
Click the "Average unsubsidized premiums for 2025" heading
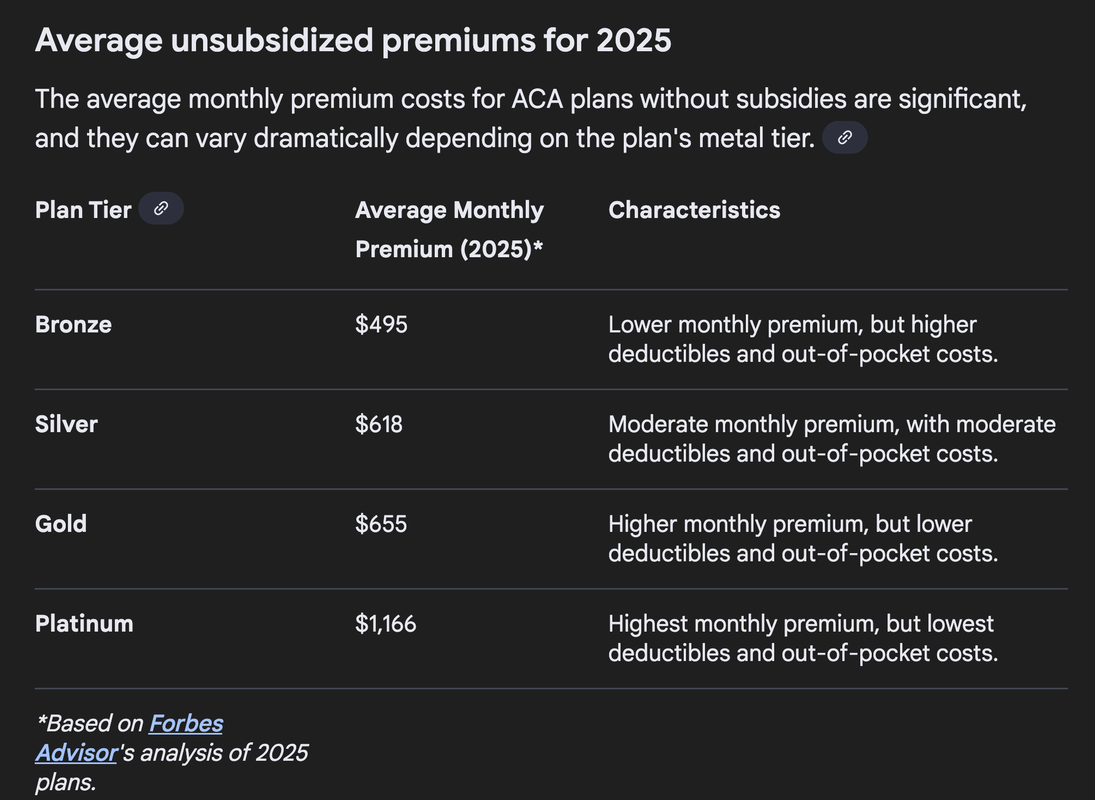353,41
